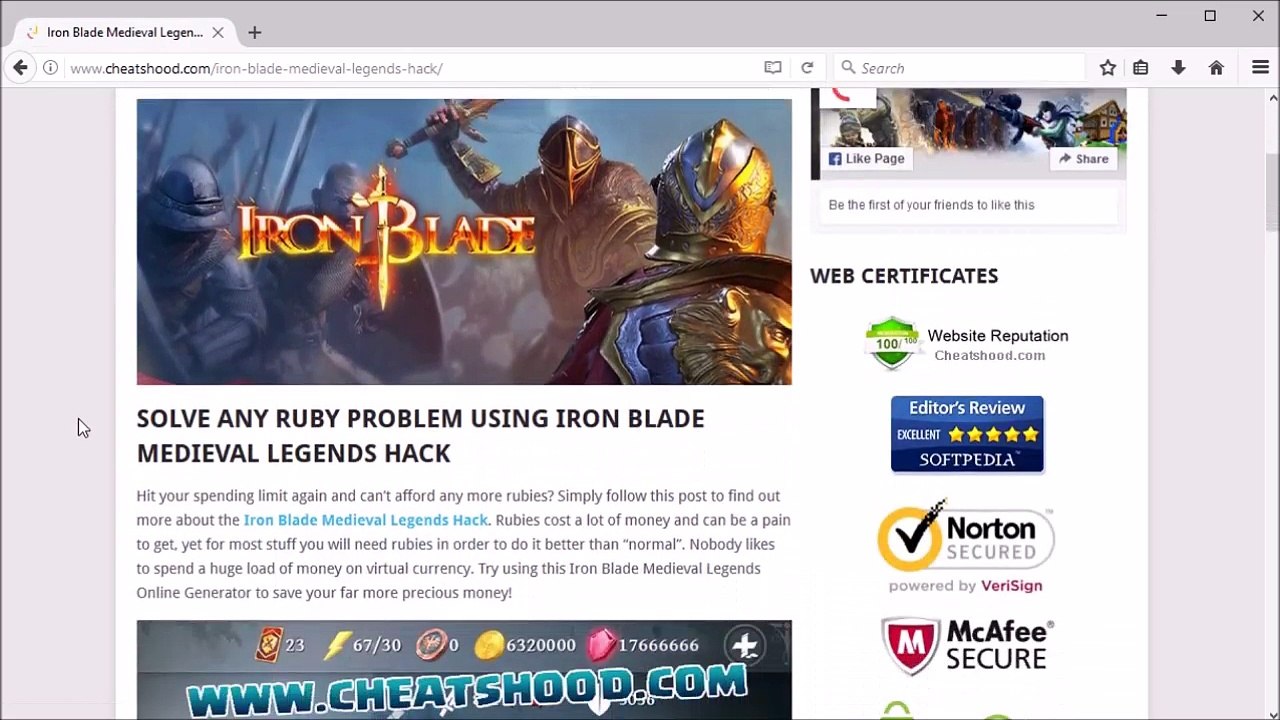
Task: Close the Iron Blade Medieval Legends tab
Action: [218, 32]
